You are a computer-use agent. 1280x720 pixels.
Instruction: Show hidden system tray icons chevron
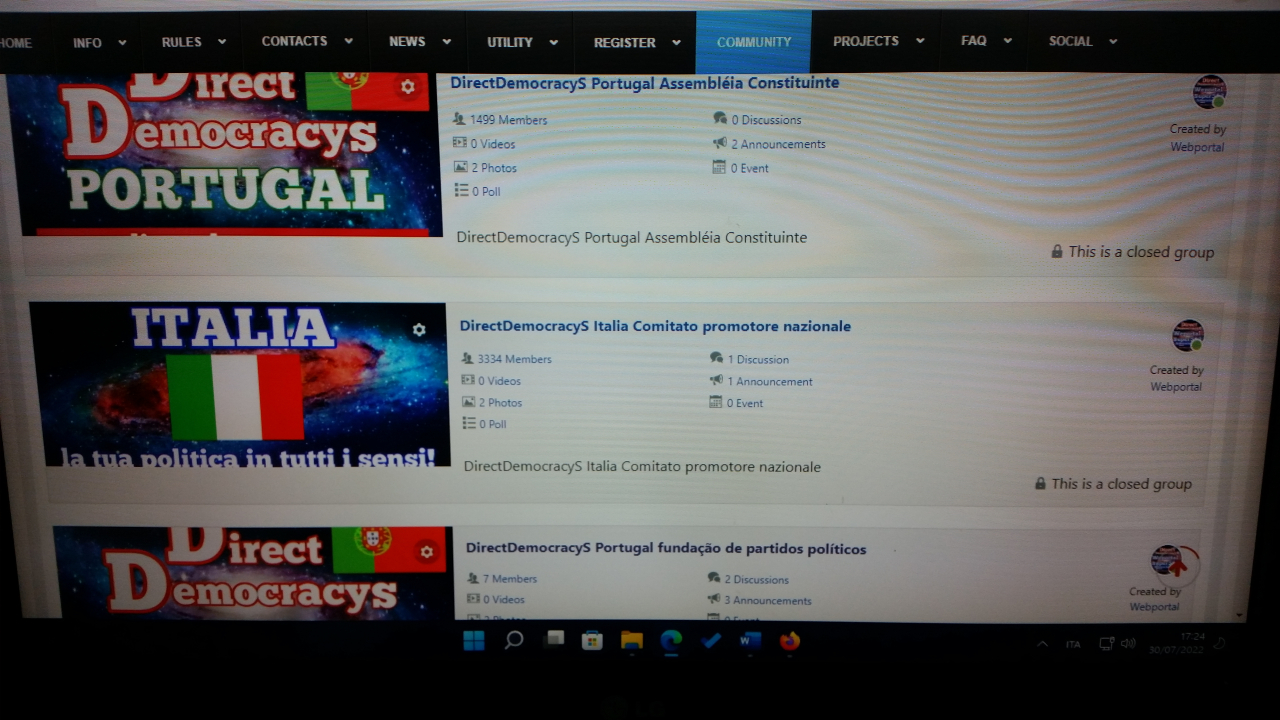coord(1042,644)
